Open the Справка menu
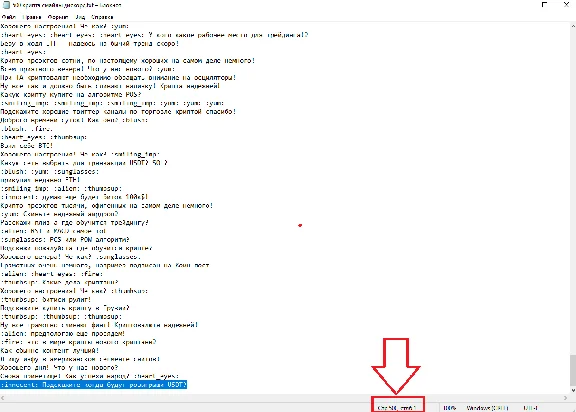576x412 pixels. [102, 17]
